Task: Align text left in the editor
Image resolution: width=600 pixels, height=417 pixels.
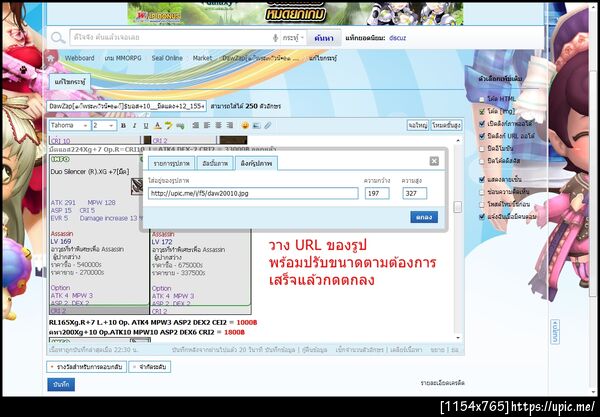Action: coord(207,125)
